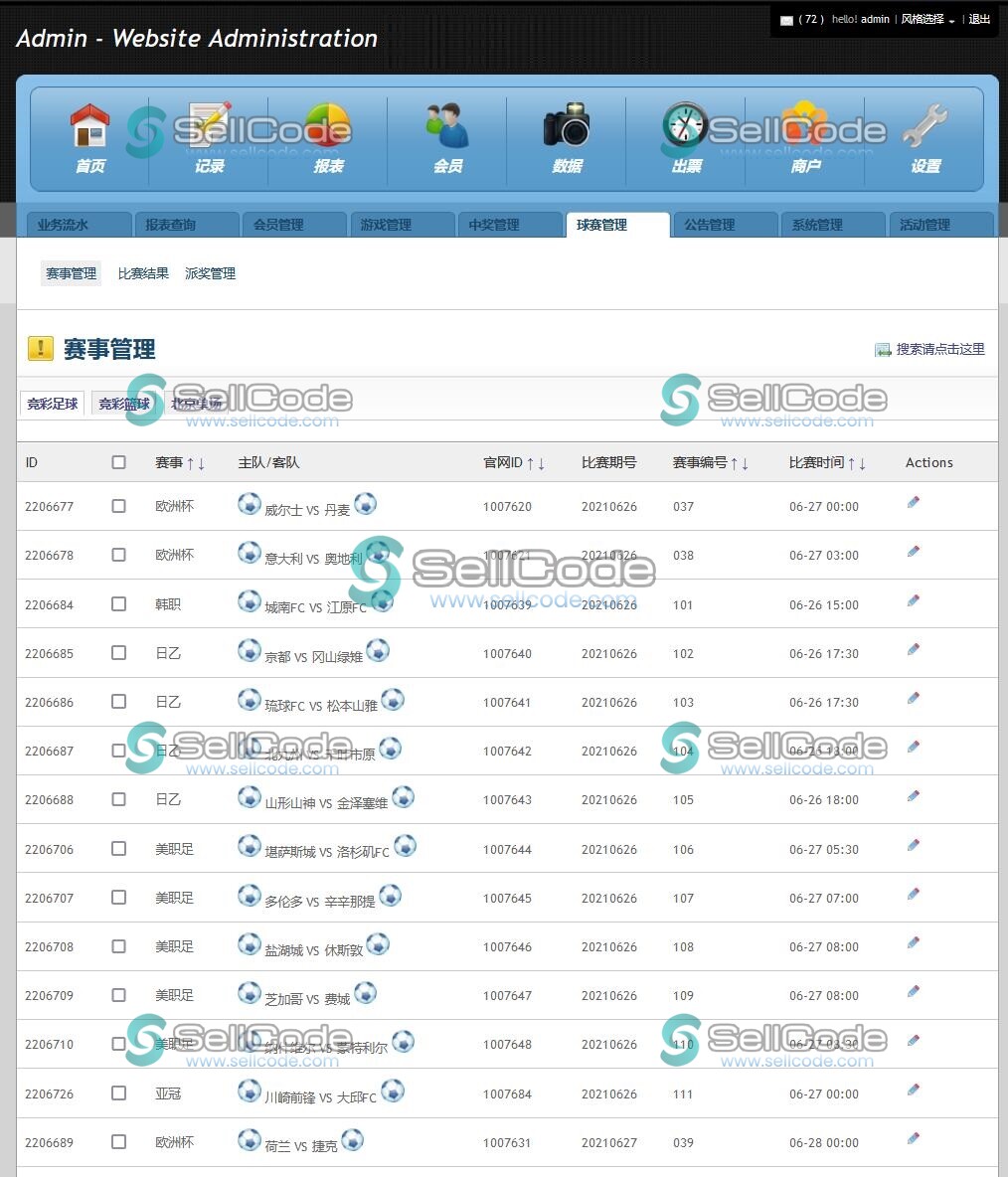Open the 搜索请点击这里 search link

pos(939,349)
